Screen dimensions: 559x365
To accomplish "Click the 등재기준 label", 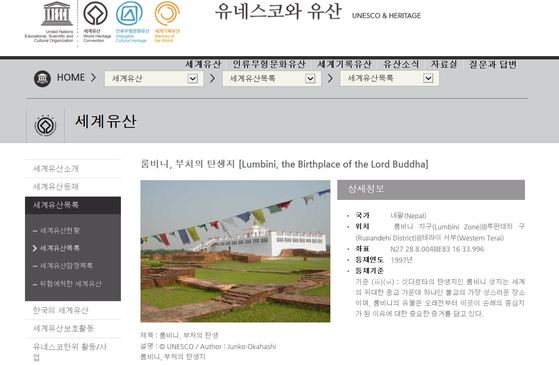I will [x=369, y=271].
